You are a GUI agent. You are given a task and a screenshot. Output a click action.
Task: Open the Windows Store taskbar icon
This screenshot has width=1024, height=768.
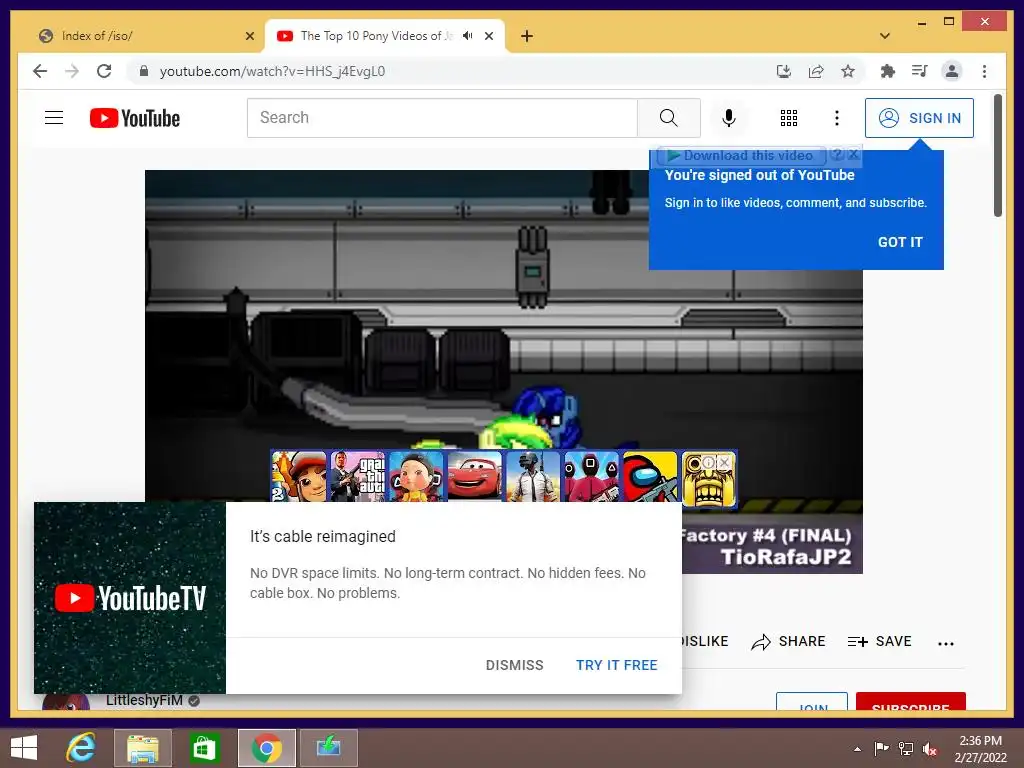(x=204, y=748)
